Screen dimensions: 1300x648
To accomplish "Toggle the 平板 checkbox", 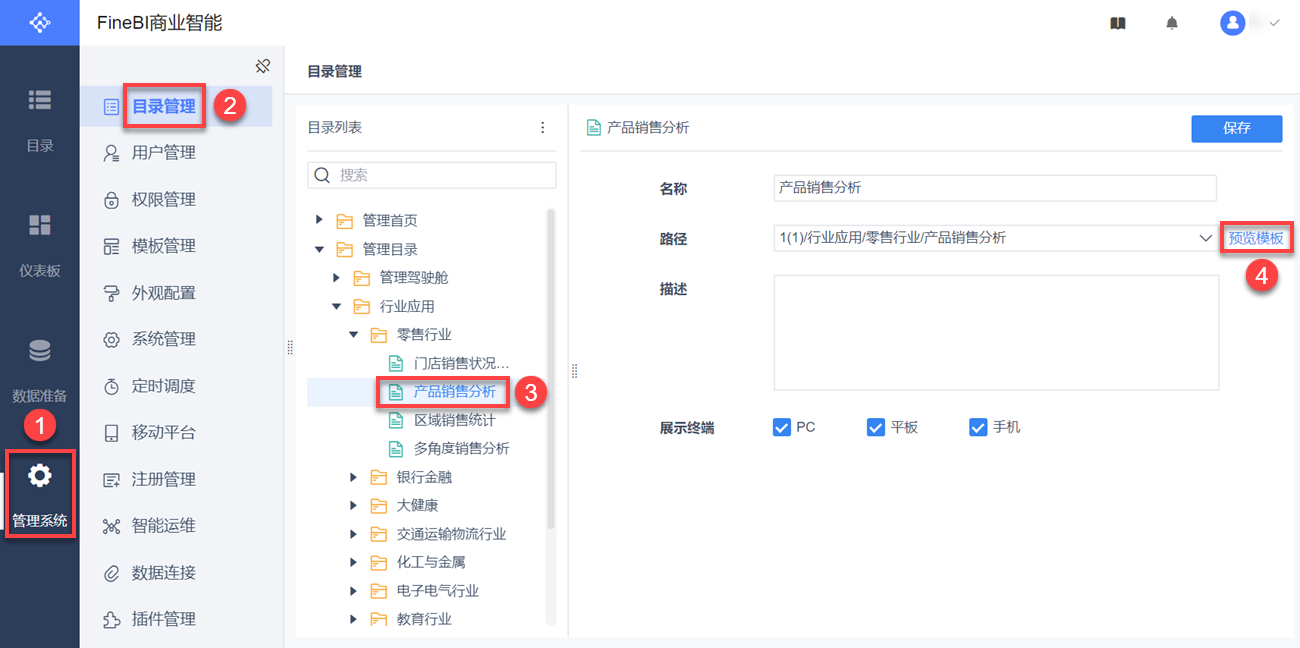I will click(x=876, y=427).
